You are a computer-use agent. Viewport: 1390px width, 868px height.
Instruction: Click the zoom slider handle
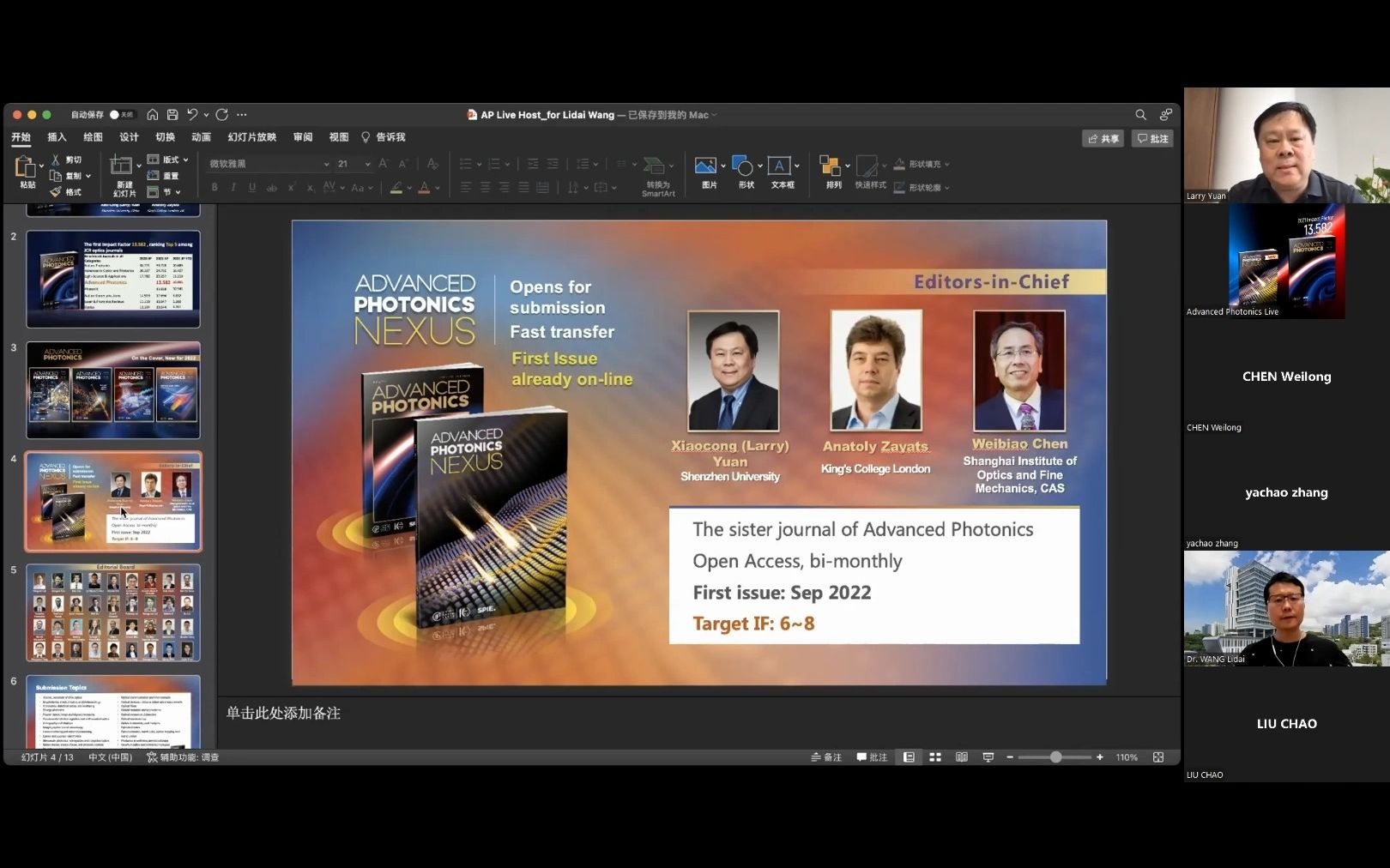tap(1055, 757)
